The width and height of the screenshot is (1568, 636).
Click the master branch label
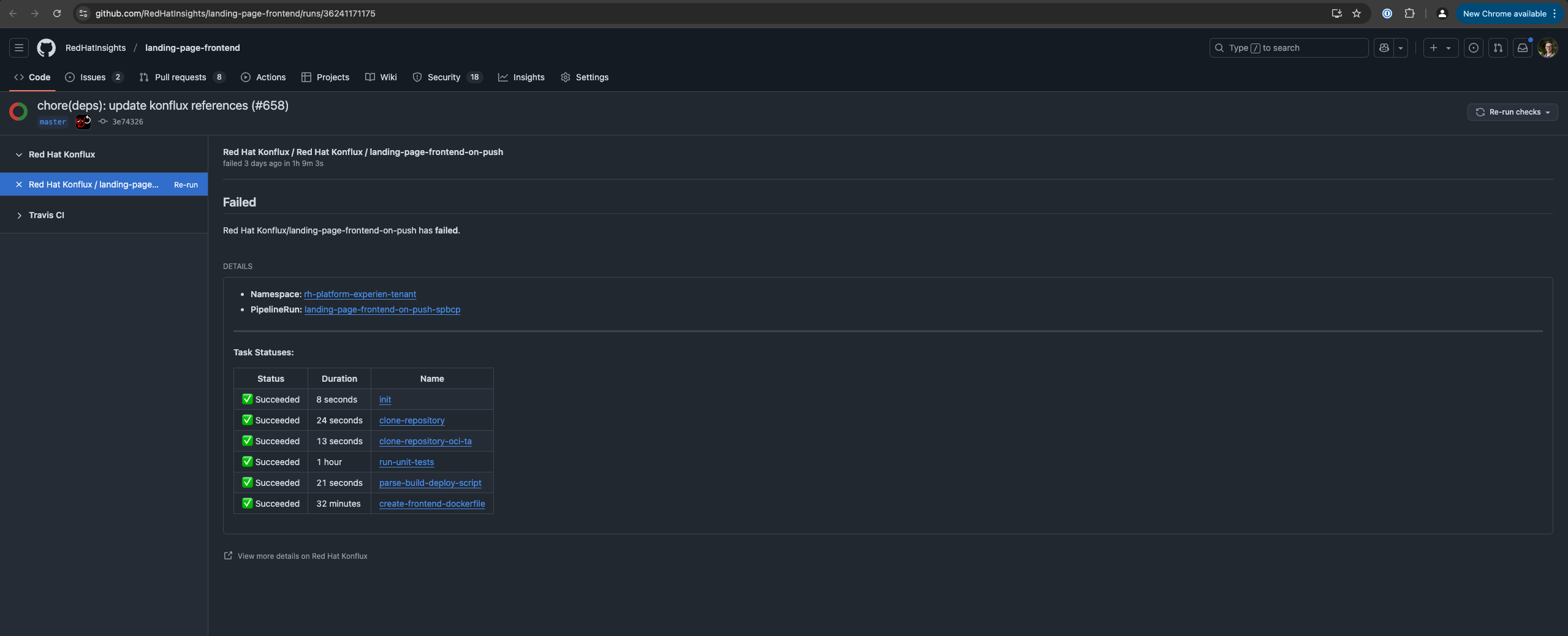53,122
